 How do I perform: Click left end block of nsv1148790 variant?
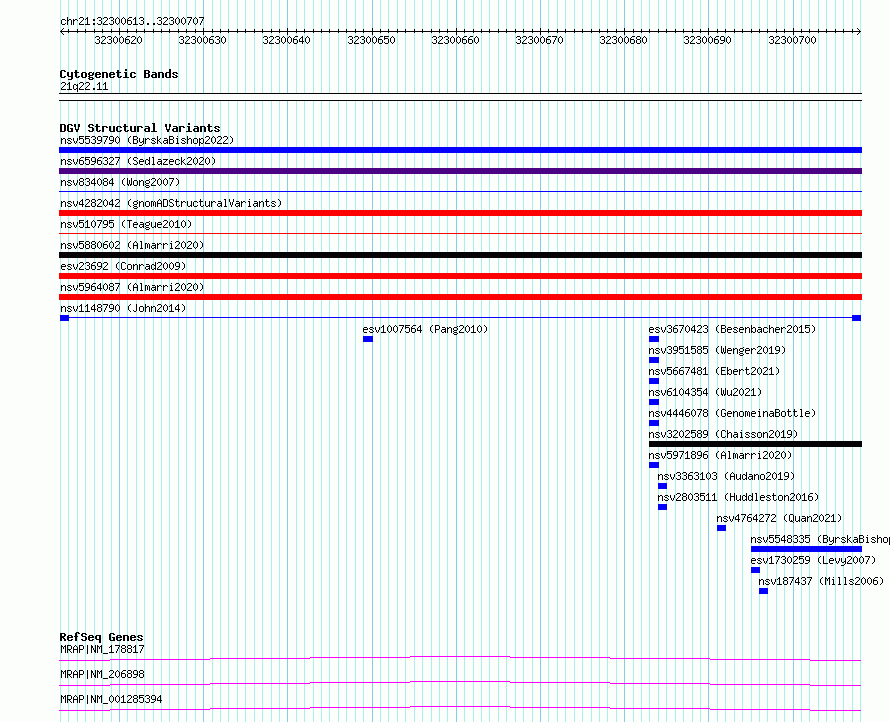pyautogui.click(x=64, y=318)
